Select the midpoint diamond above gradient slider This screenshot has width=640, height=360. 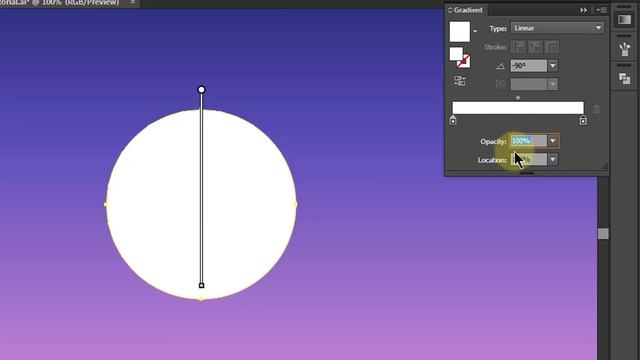point(518,98)
